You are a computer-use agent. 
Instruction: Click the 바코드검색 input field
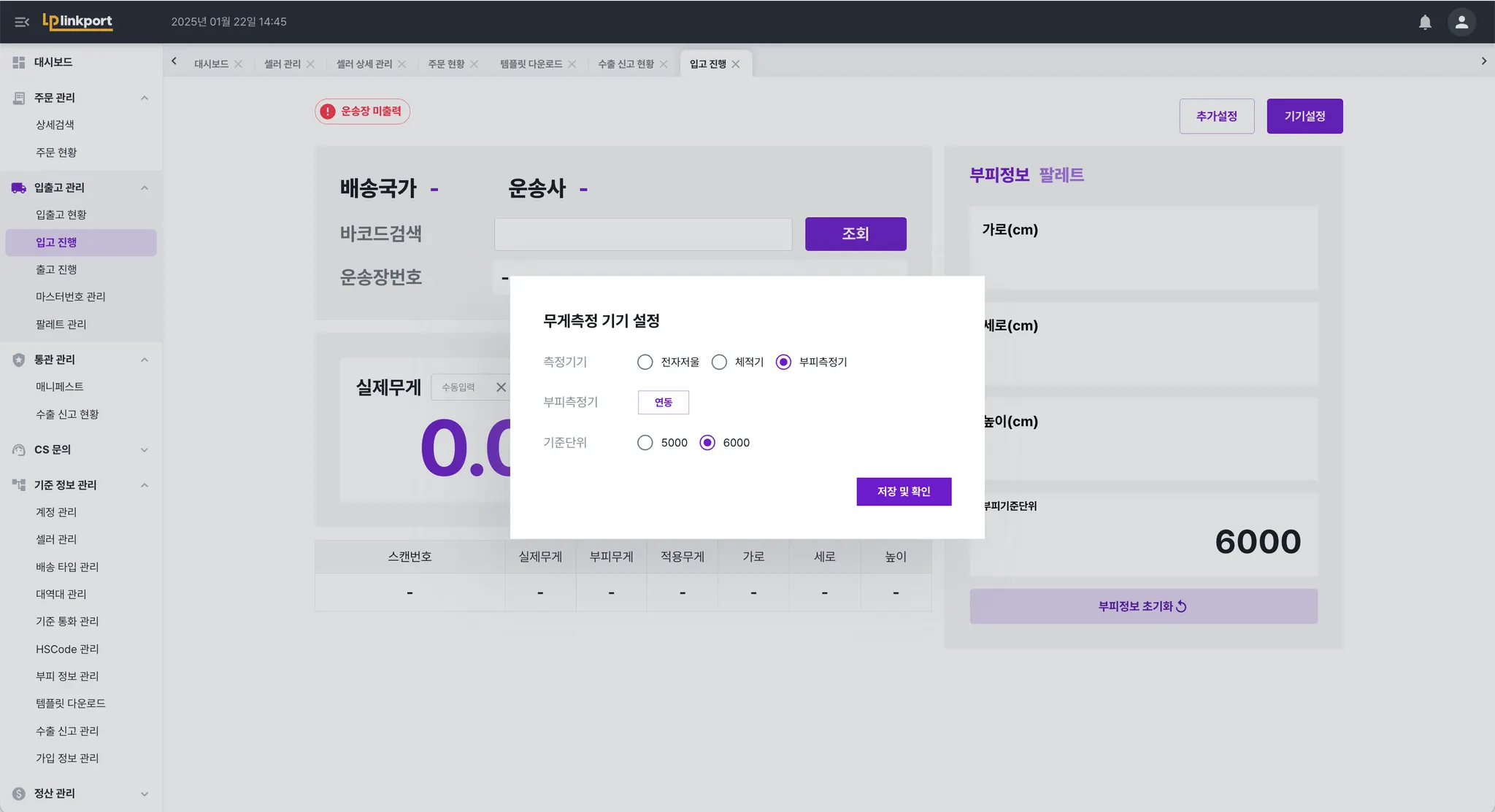[x=642, y=234]
